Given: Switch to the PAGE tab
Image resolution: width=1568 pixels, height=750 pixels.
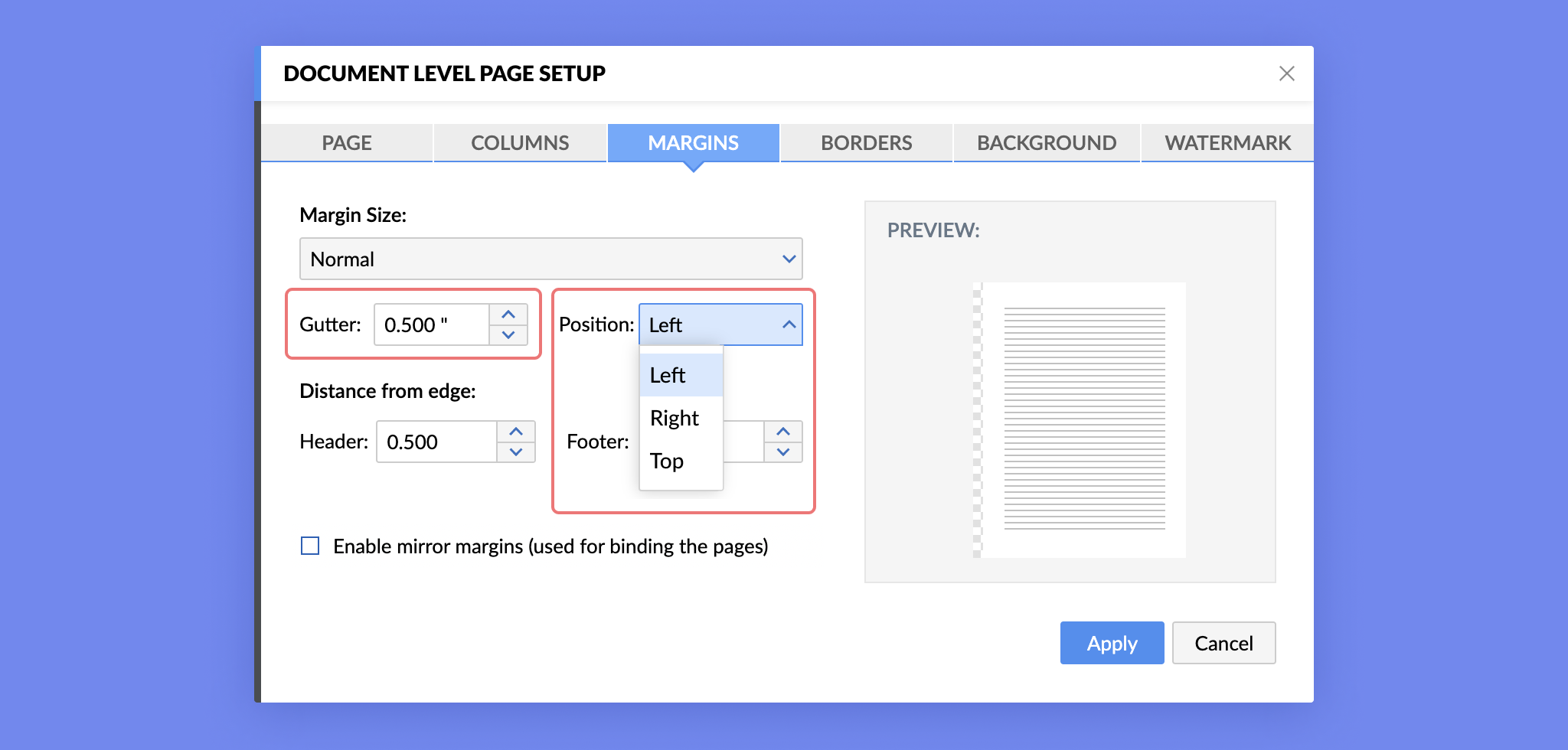Looking at the screenshot, I should pos(347,143).
